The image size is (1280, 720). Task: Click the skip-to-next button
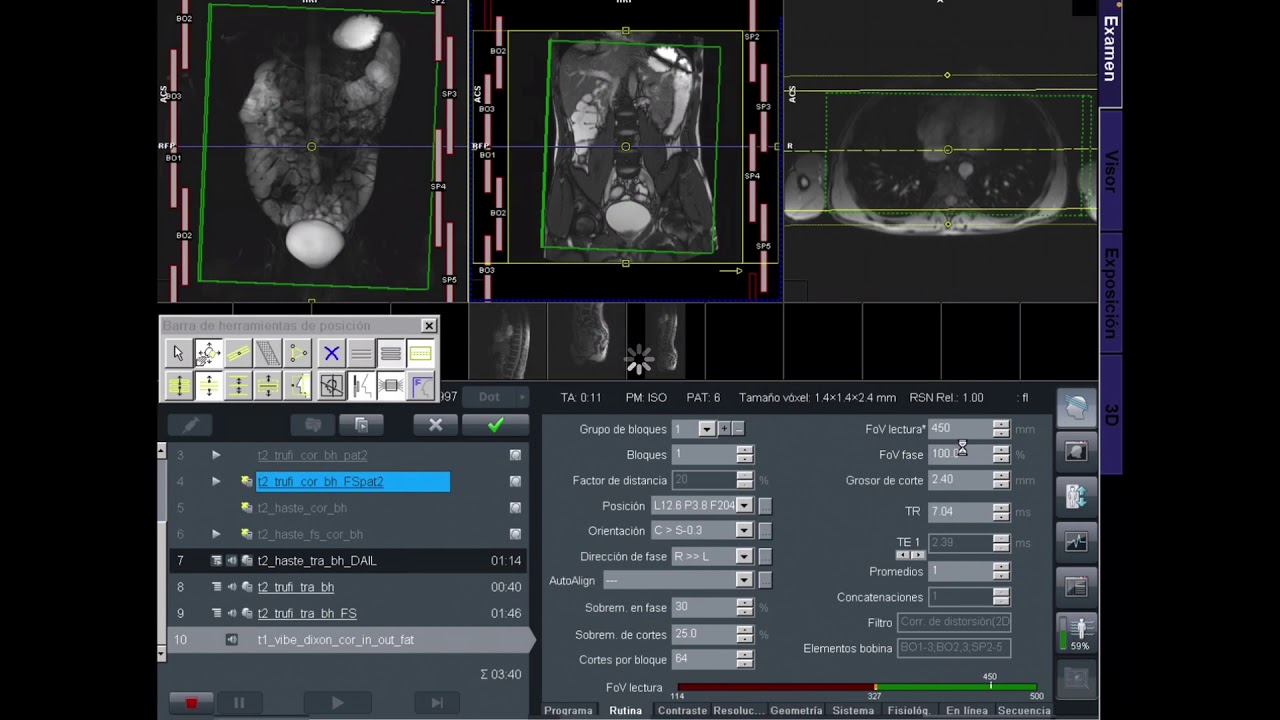(x=437, y=703)
